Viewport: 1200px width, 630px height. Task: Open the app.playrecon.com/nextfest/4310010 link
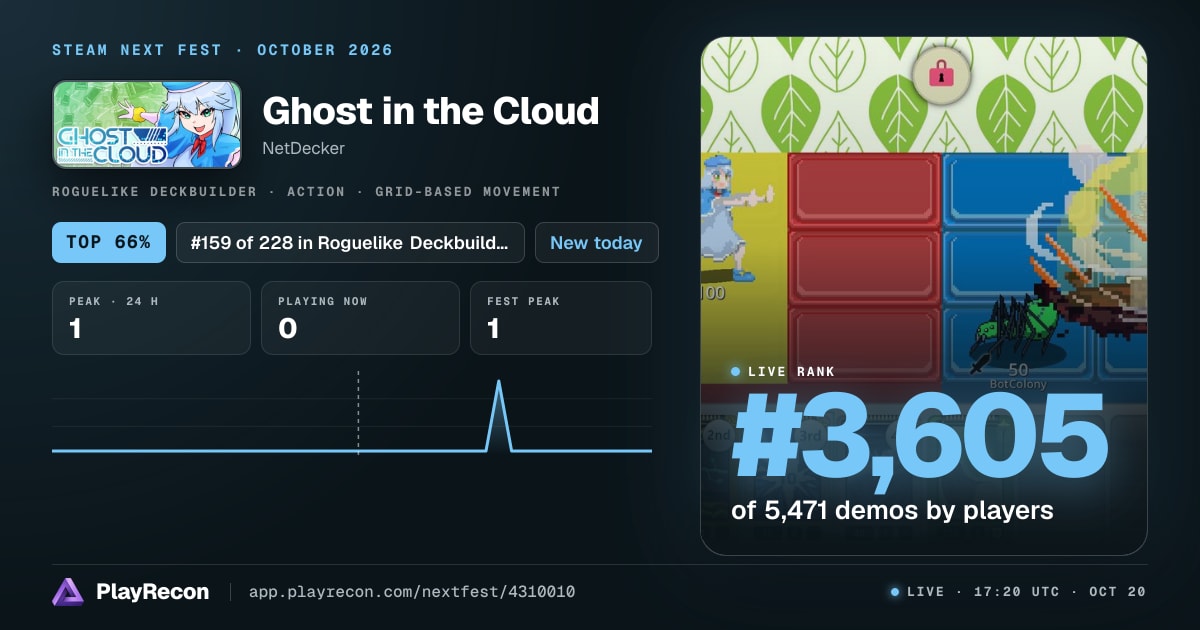tap(411, 592)
